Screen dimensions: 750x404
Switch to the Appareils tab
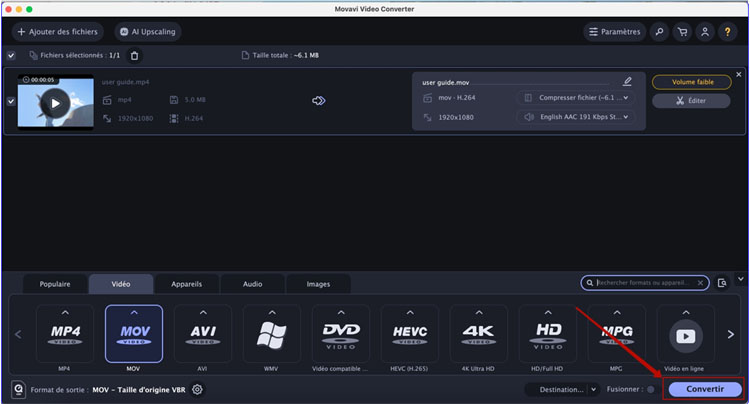point(186,284)
